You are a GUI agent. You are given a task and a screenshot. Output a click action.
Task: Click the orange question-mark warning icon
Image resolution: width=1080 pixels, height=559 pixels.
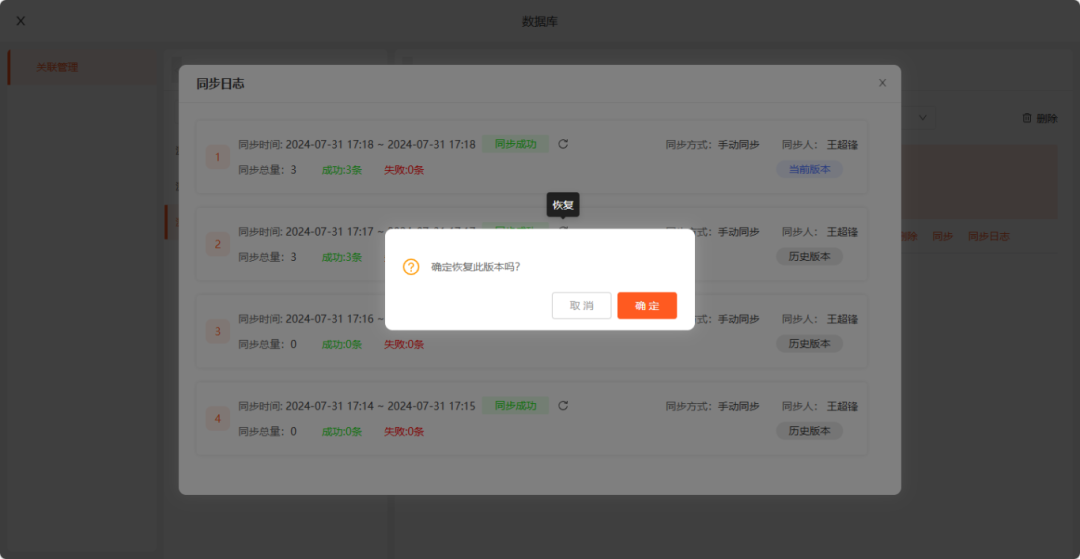411,267
